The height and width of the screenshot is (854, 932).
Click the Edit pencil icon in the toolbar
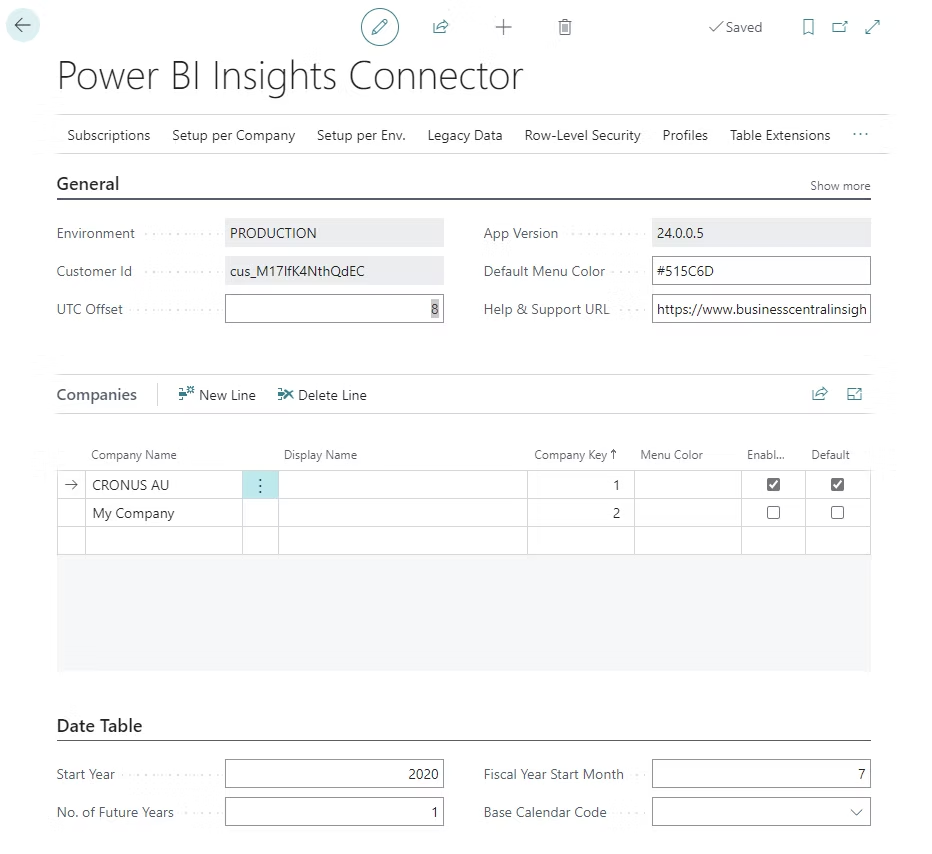pos(379,27)
